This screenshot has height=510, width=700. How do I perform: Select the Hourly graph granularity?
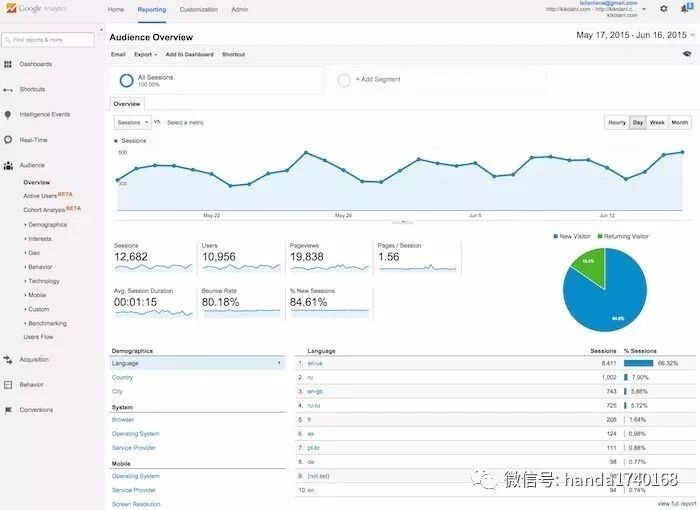tap(617, 122)
